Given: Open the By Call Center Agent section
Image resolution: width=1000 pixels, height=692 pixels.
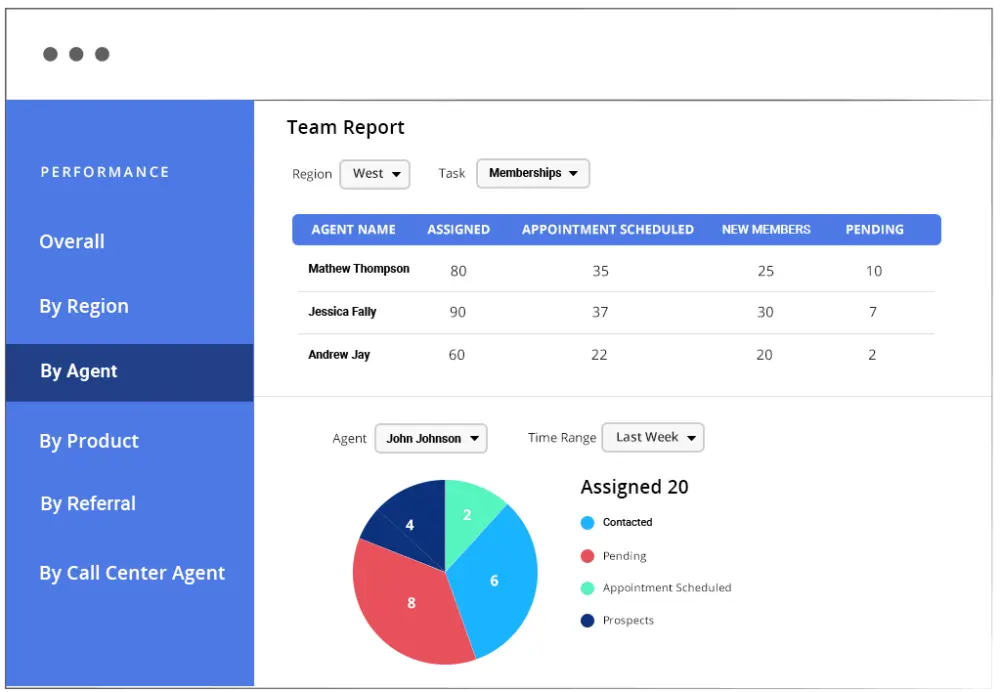Looking at the screenshot, I should pos(131,572).
